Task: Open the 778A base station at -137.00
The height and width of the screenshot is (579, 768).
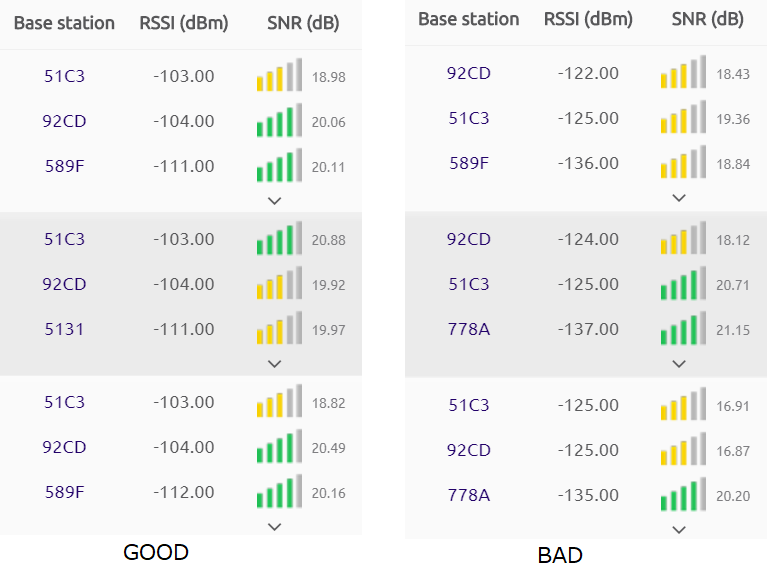Action: coord(469,329)
